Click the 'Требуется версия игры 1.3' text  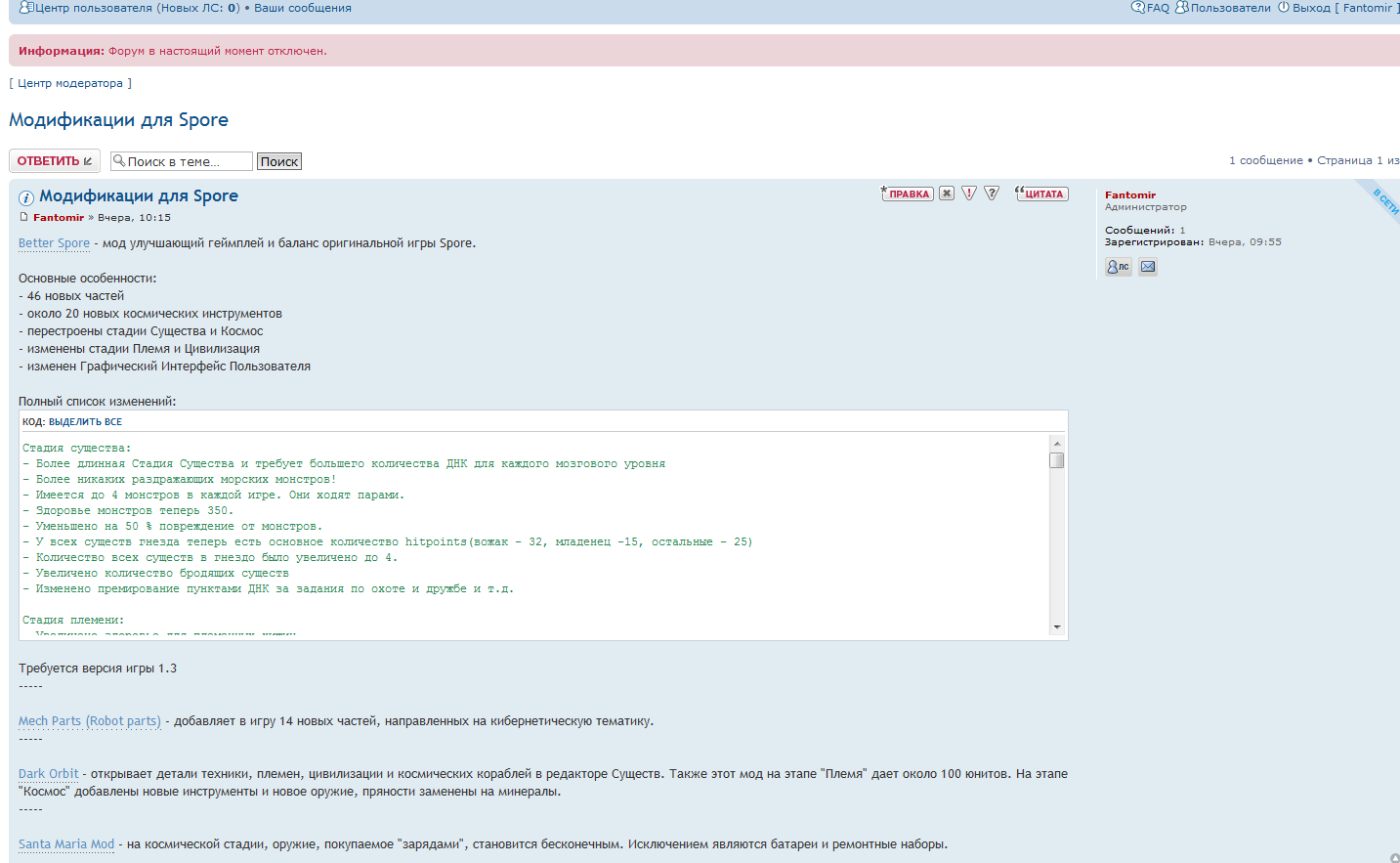click(x=98, y=669)
